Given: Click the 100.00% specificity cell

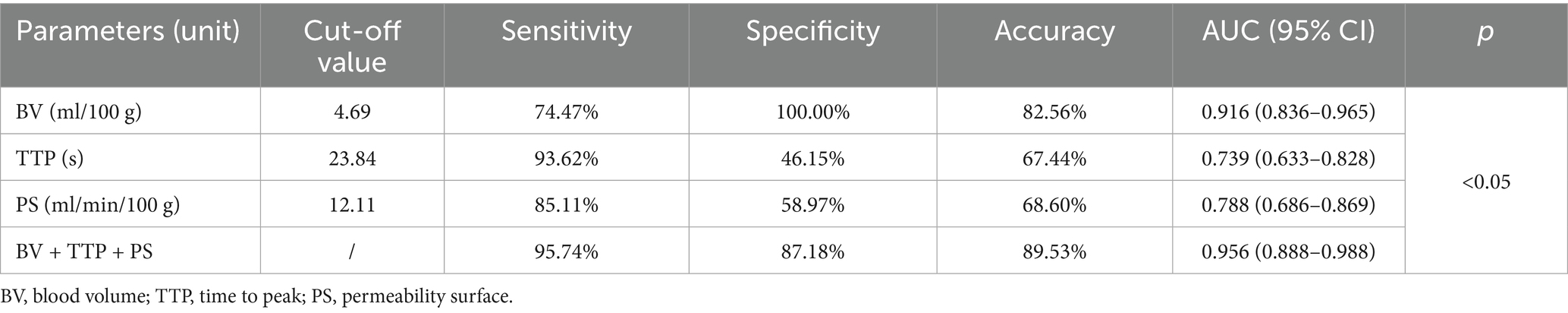Looking at the screenshot, I should pos(812,112).
